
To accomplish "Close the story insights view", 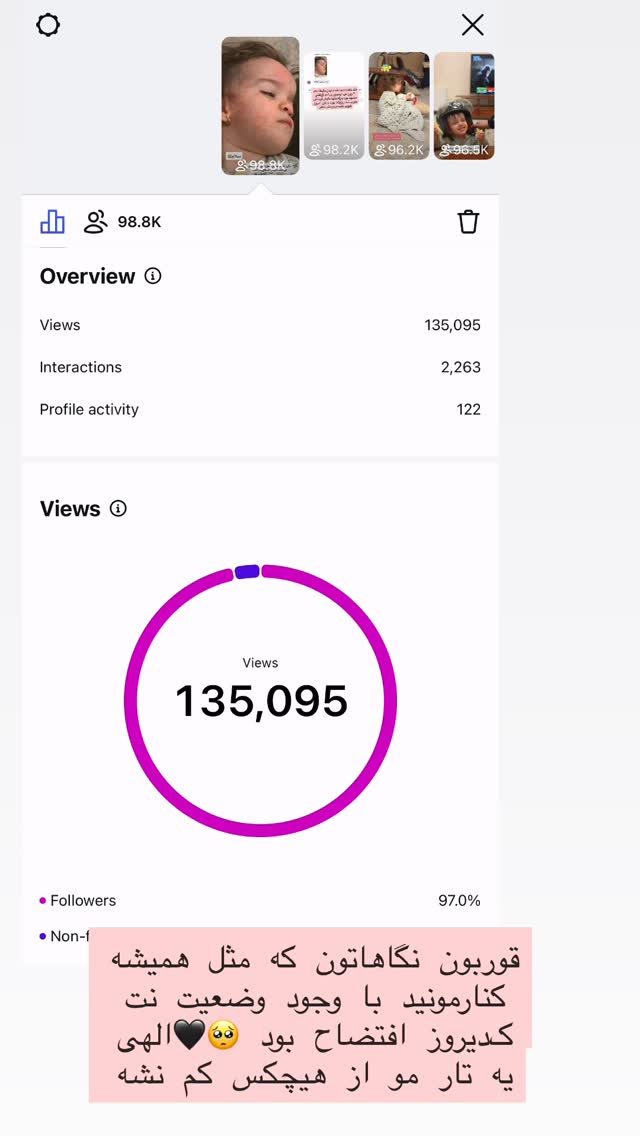I will coord(473,25).
